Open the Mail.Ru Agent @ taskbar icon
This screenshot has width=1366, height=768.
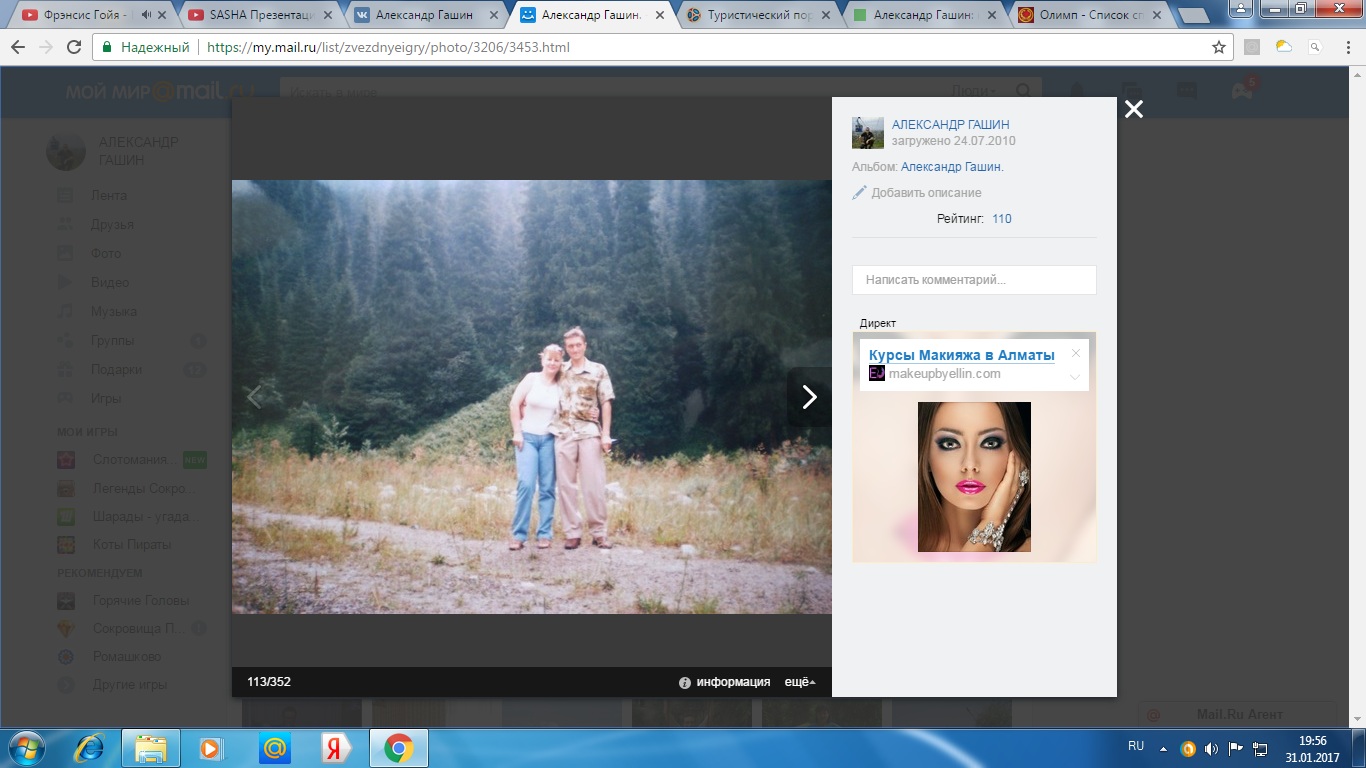(273, 747)
